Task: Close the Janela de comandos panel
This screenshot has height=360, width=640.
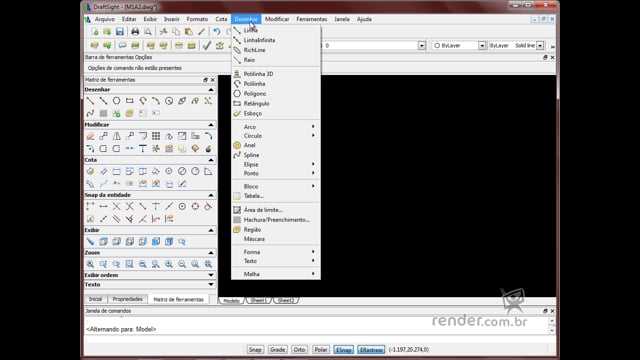Action: point(552,311)
